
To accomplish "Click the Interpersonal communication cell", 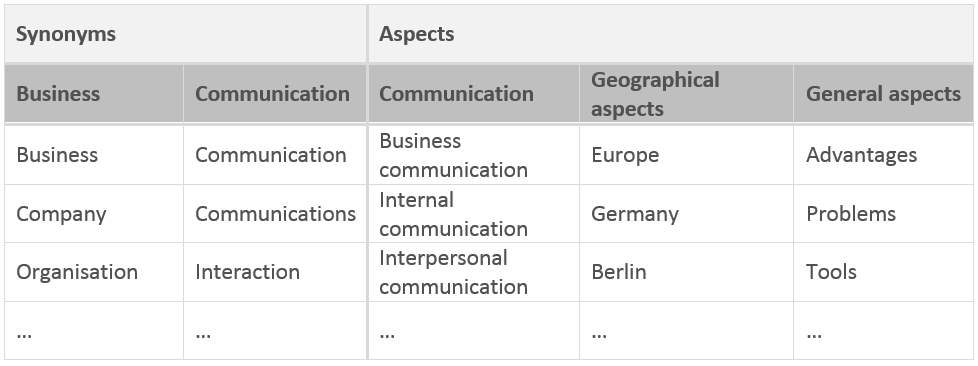I will 474,272.
